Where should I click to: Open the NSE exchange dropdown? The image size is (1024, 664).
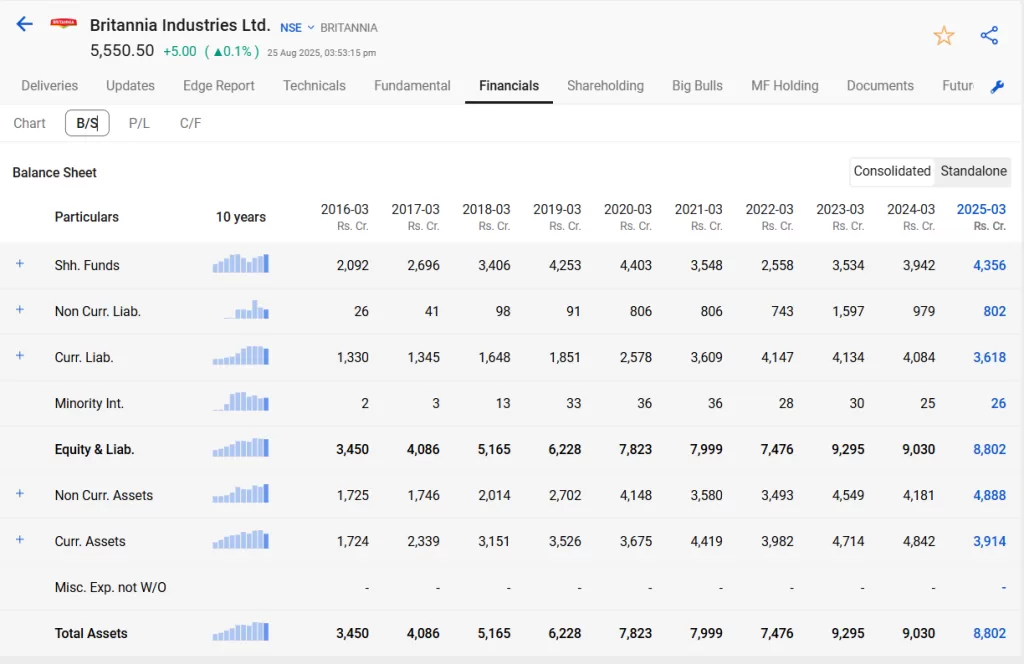point(297,28)
